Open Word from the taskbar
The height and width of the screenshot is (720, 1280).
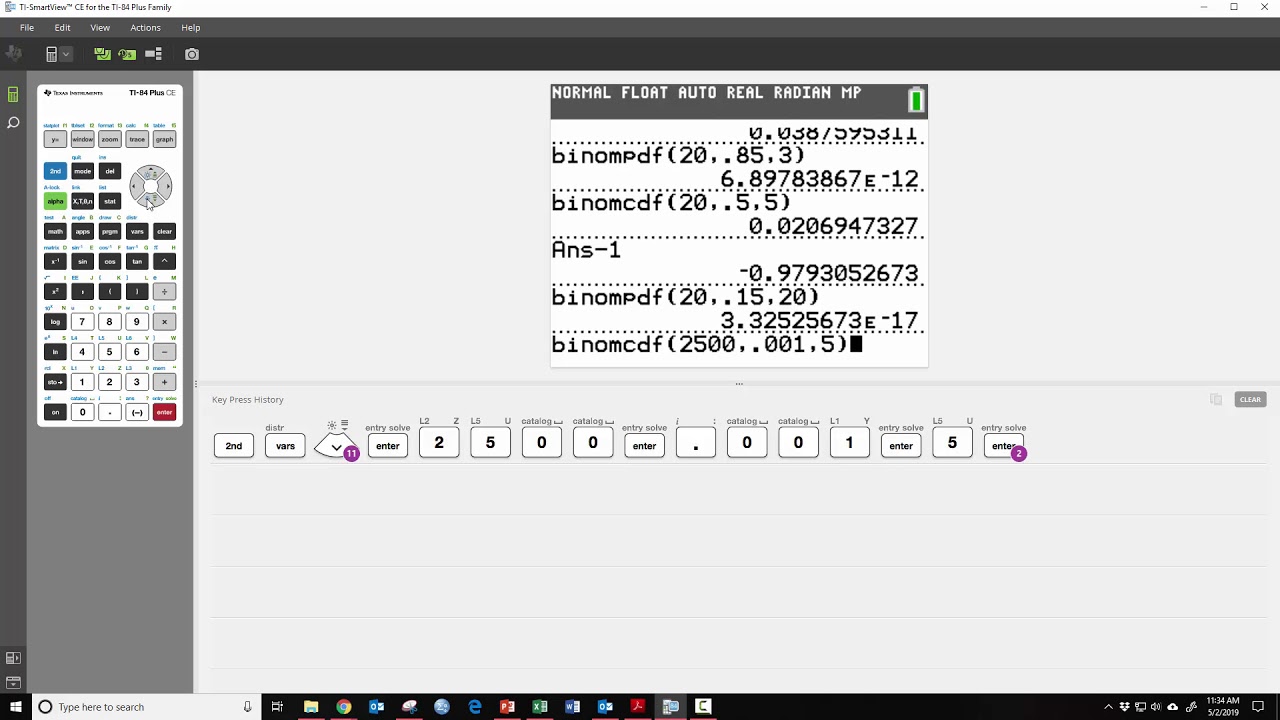click(573, 707)
